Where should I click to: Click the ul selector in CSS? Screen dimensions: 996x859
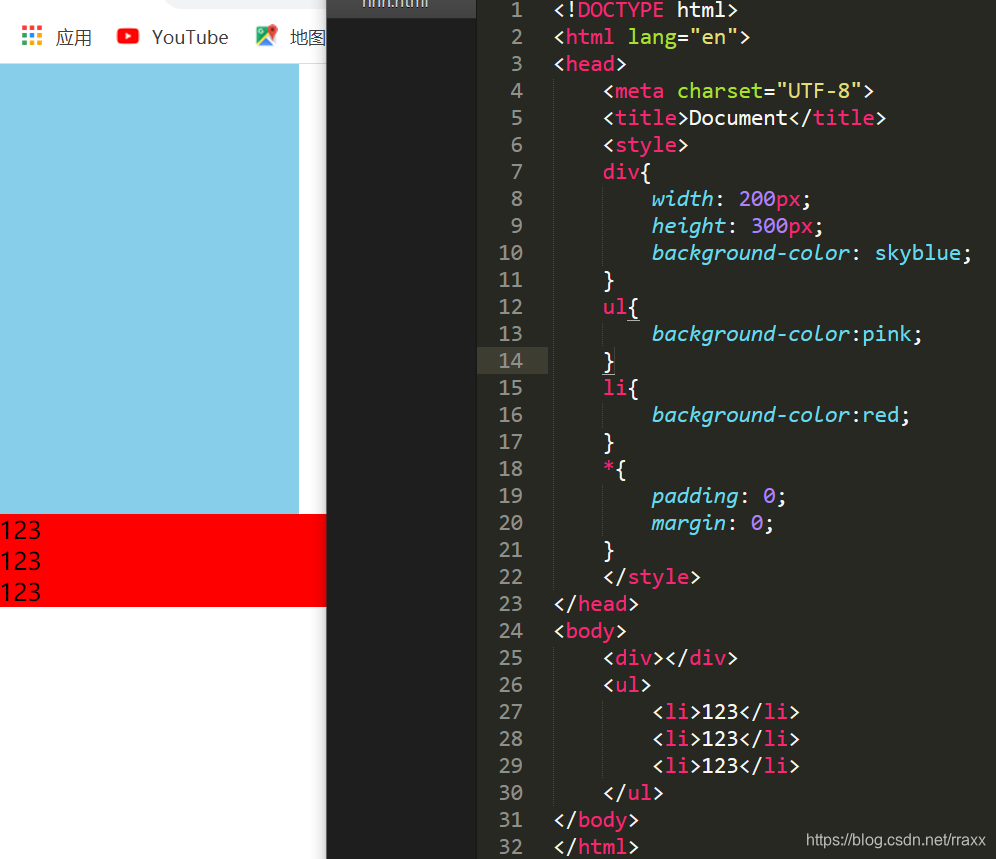(x=615, y=307)
